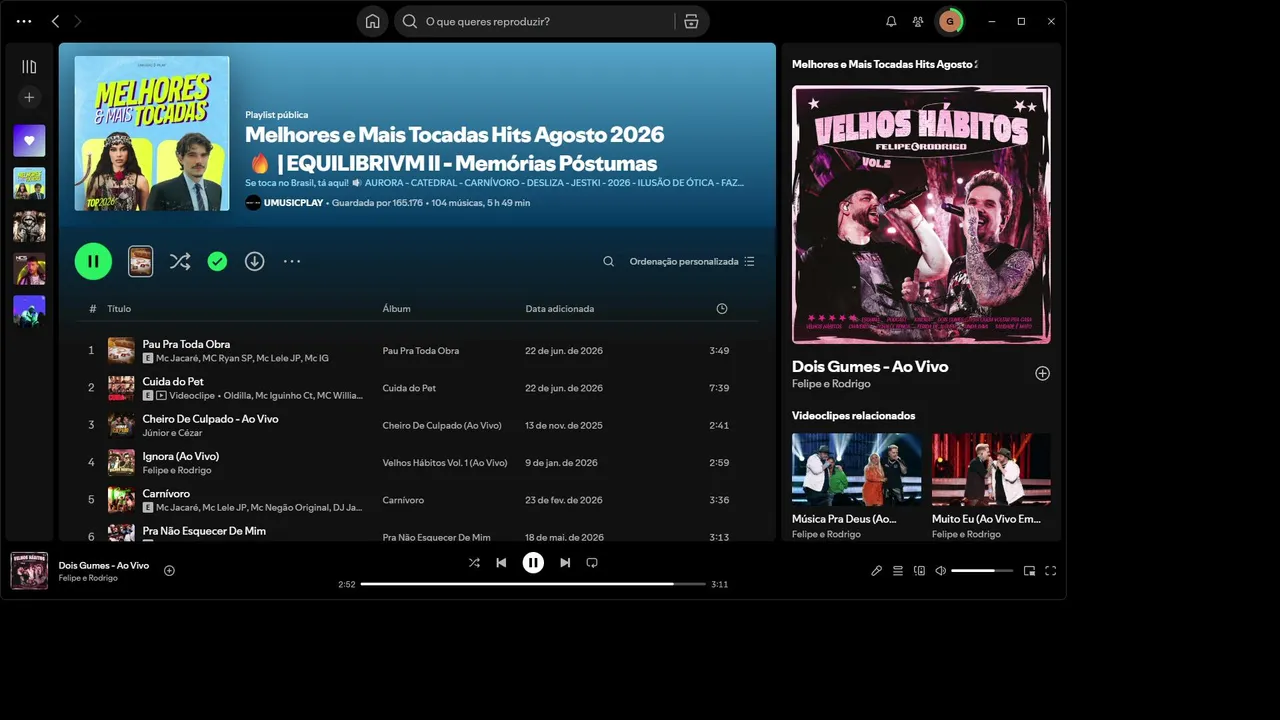
Task: Open the friends activity icon
Action: (918, 21)
